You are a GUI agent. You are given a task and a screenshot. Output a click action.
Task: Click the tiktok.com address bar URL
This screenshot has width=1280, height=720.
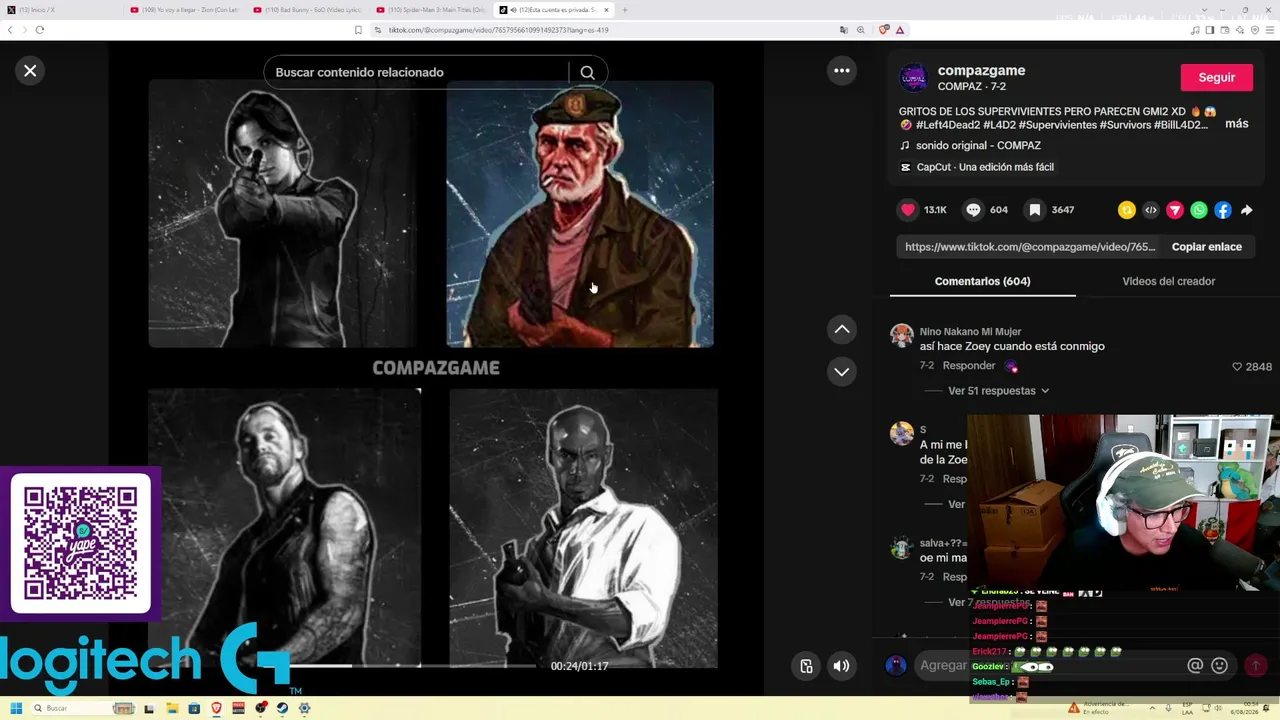[498, 30]
